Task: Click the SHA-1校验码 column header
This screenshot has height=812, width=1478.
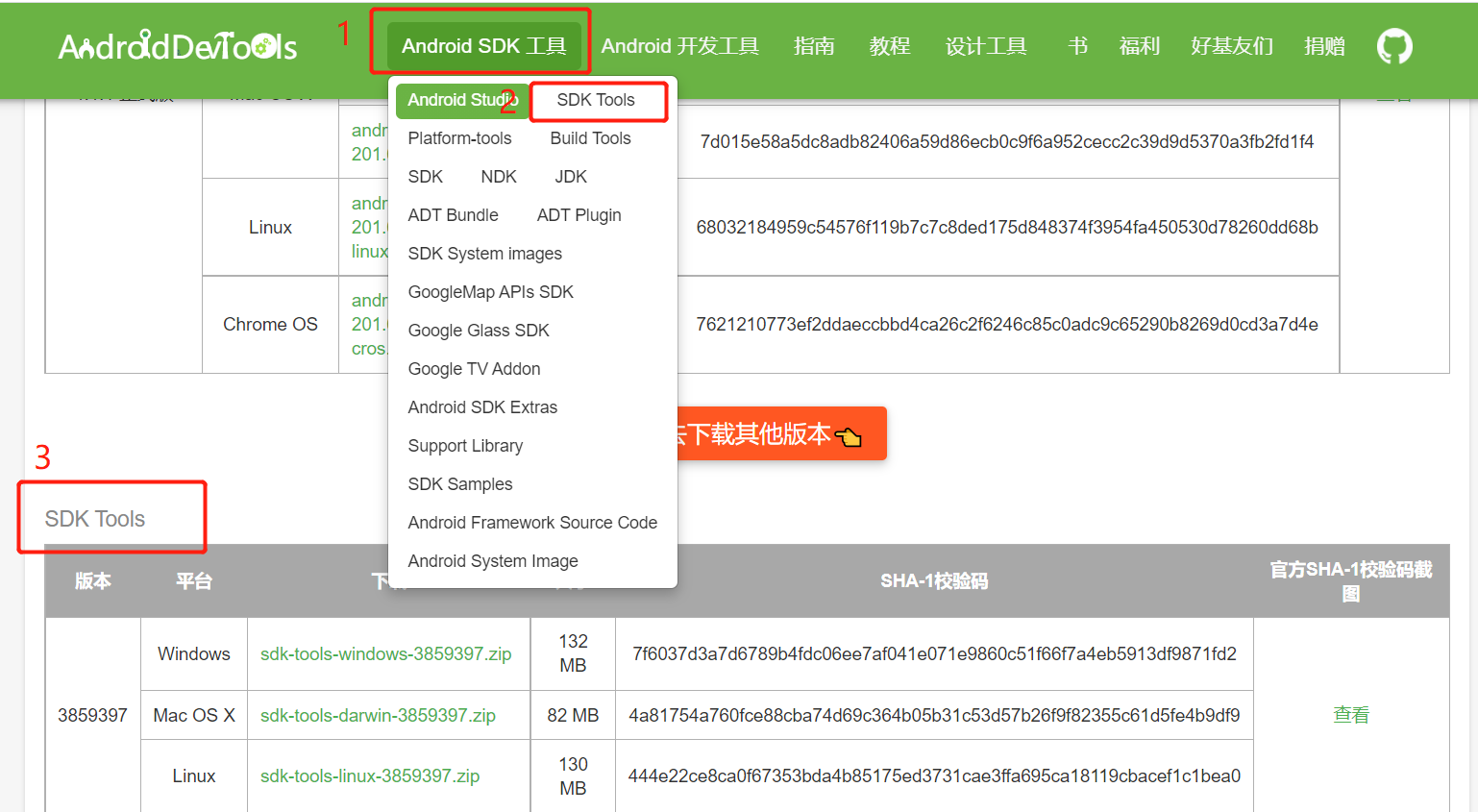Action: pos(934,580)
